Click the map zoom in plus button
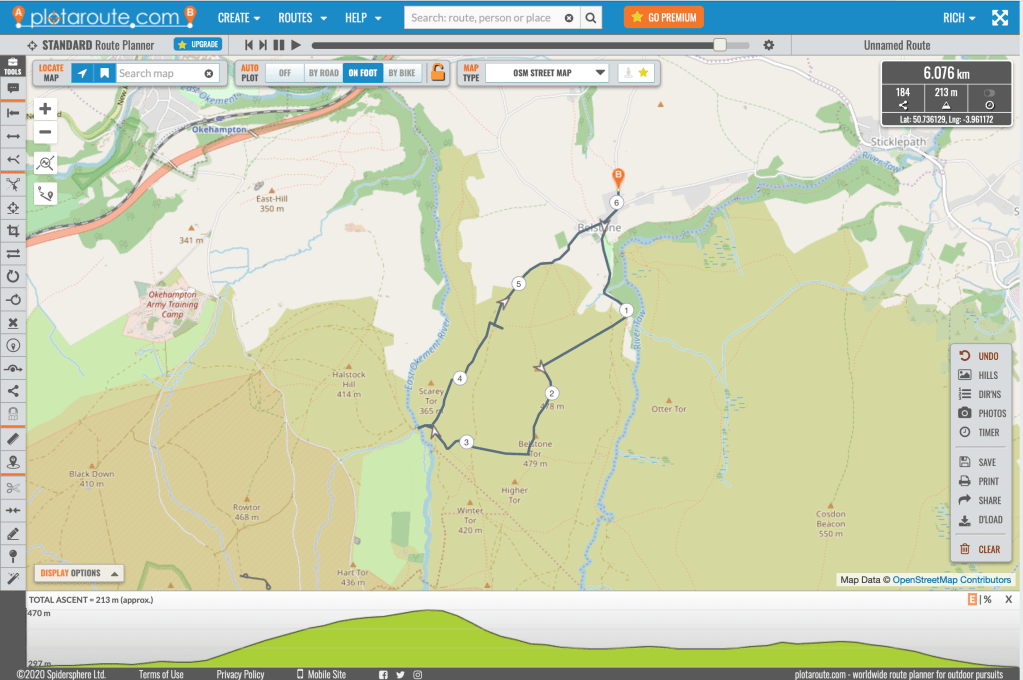This screenshot has height=680, width=1023. pyautogui.click(x=45, y=109)
